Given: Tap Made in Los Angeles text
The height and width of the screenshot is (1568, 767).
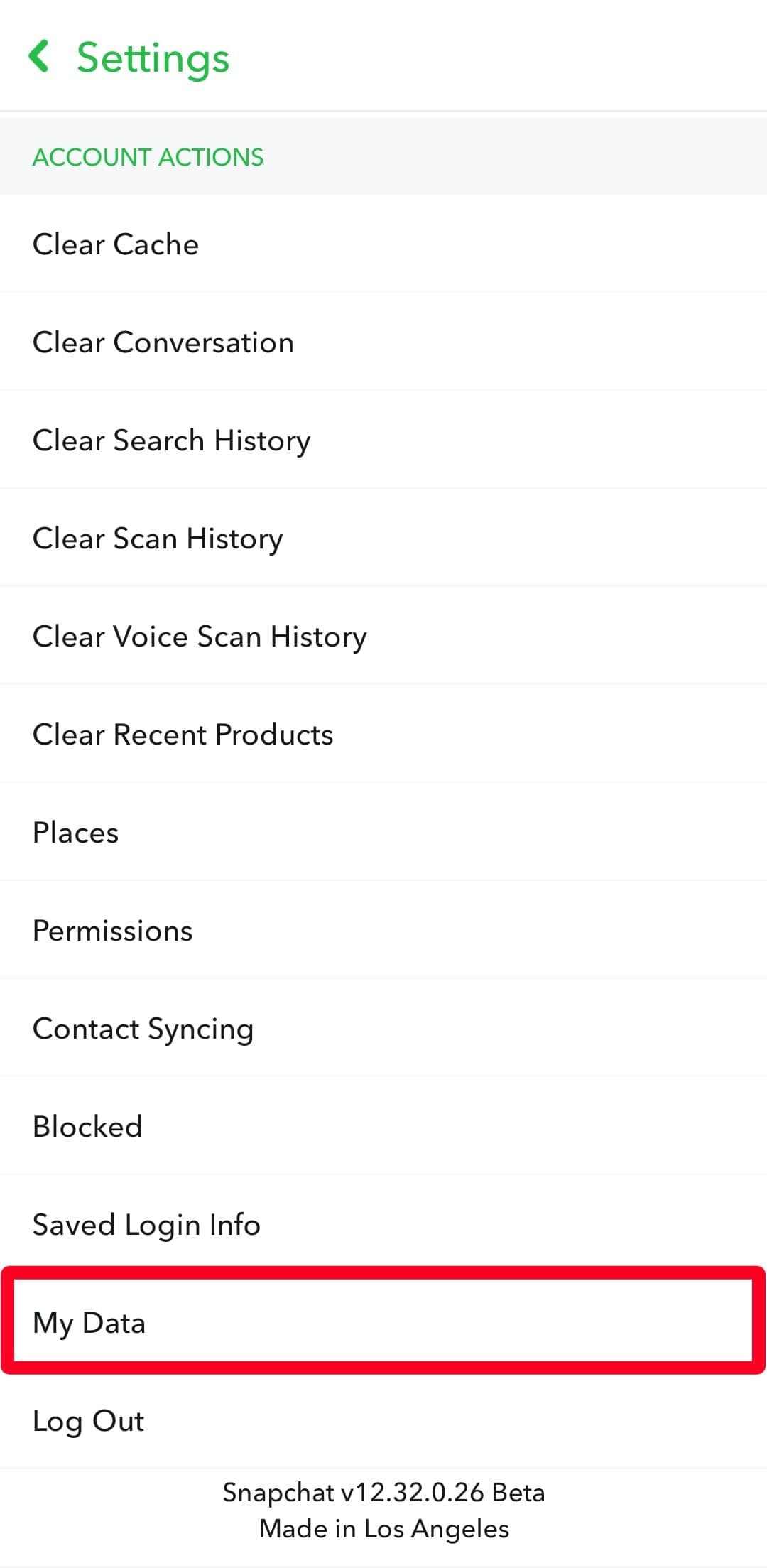Looking at the screenshot, I should click(383, 1528).
